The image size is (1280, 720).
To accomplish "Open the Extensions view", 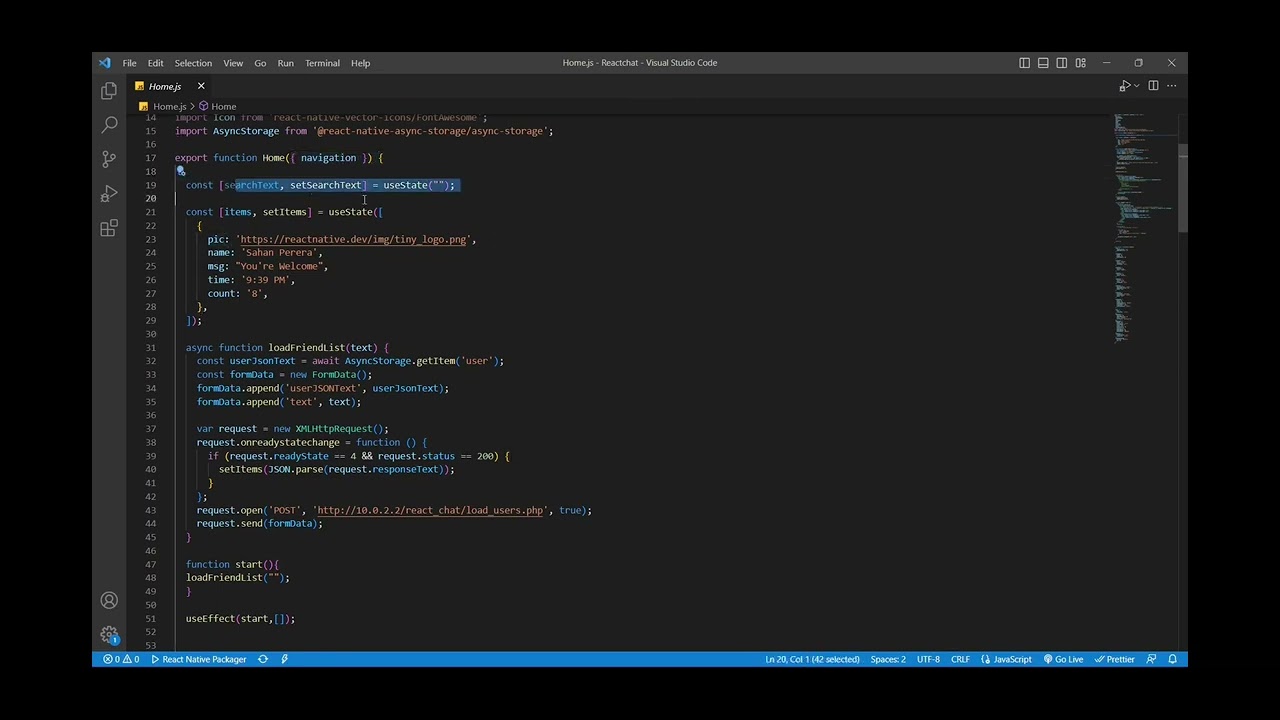I will pos(109,228).
